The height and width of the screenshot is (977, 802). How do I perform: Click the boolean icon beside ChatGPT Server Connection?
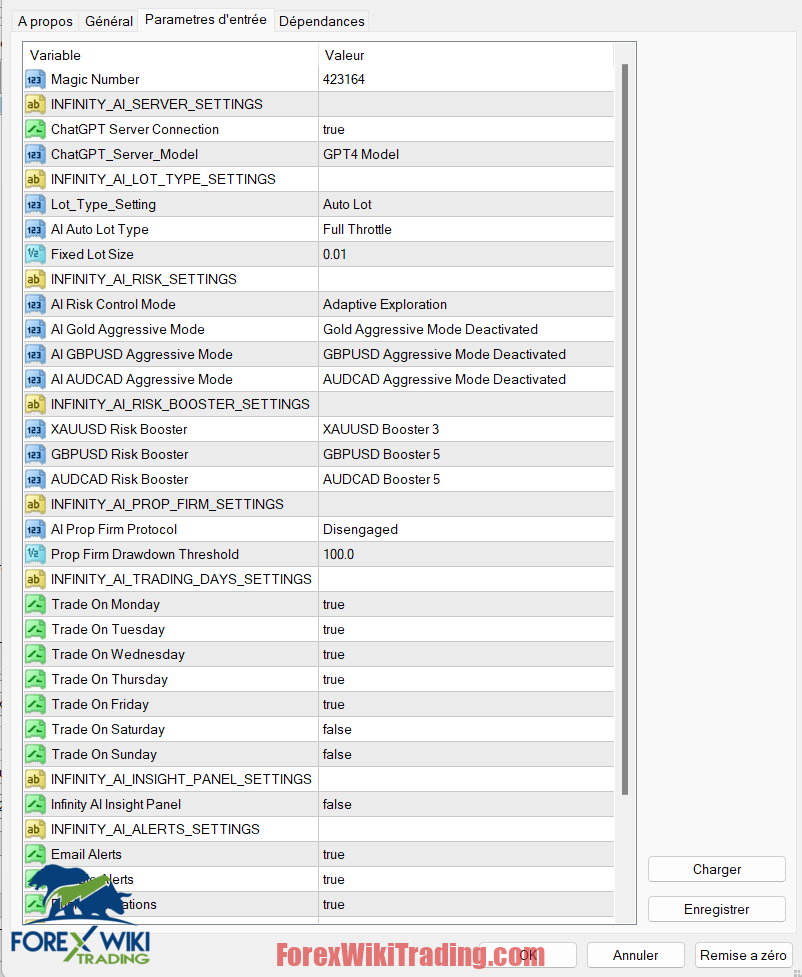pos(35,130)
